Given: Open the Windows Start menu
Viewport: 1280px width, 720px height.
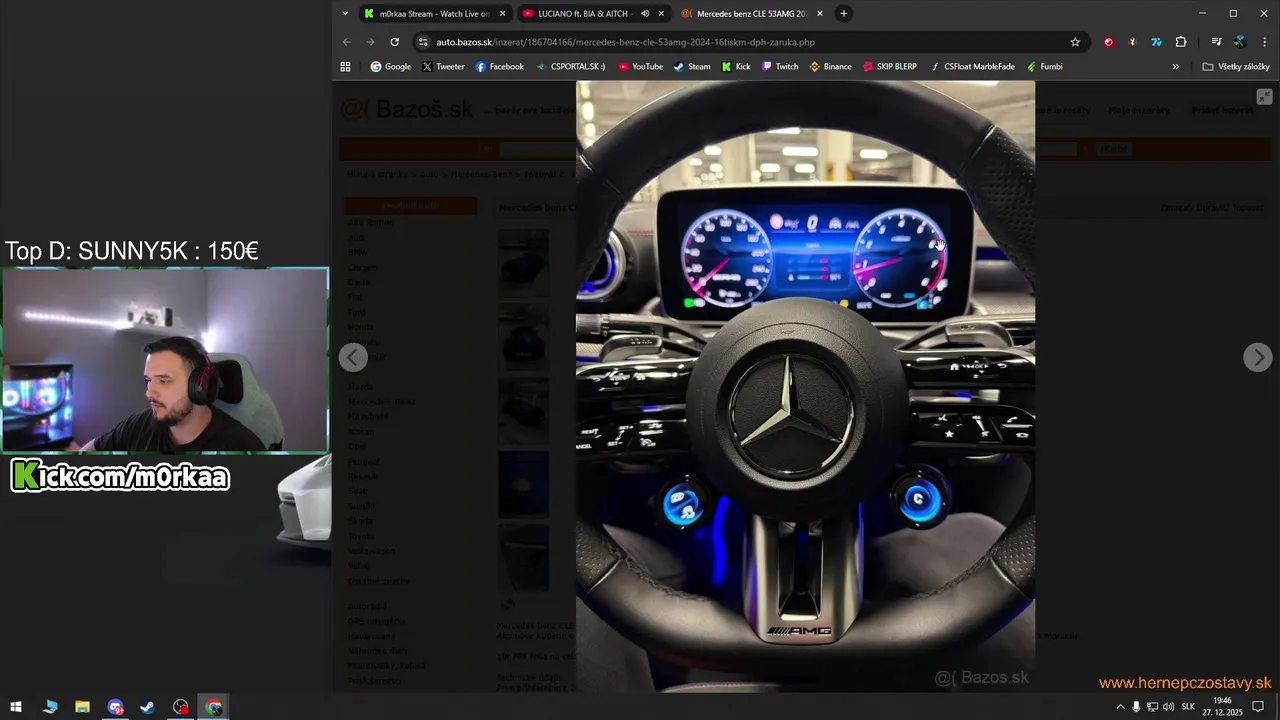Looking at the screenshot, I should pyautogui.click(x=16, y=707).
